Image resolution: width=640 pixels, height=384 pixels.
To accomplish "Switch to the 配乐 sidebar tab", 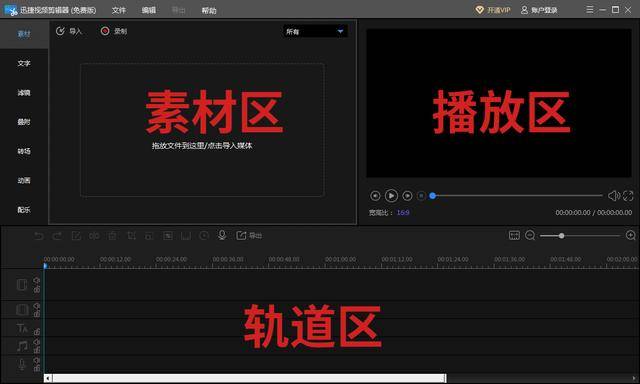I will (x=24, y=210).
